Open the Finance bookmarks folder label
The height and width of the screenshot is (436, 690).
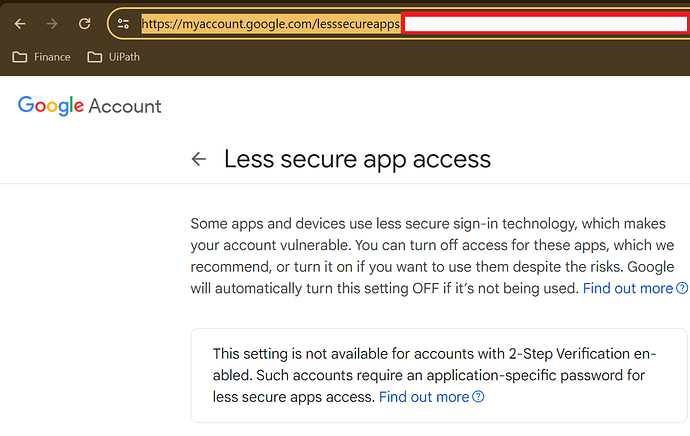(x=52, y=57)
